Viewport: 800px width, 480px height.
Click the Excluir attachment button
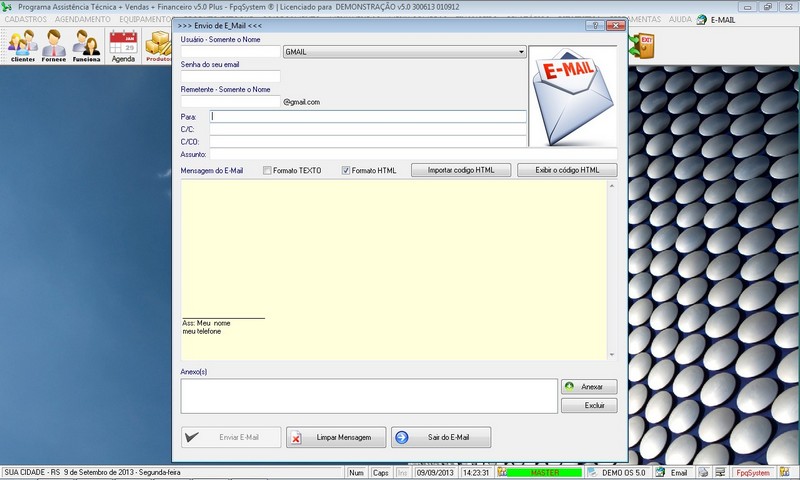pyautogui.click(x=589, y=406)
